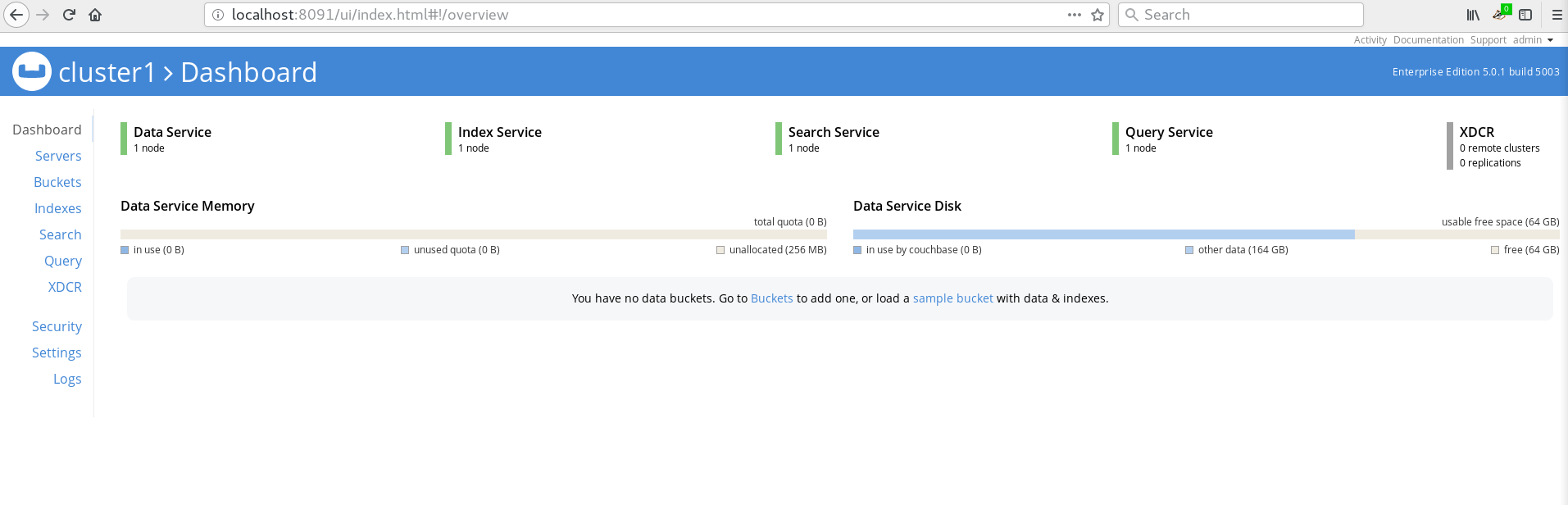
Task: Toggle the browser sidebar icon
Action: tap(1525, 15)
